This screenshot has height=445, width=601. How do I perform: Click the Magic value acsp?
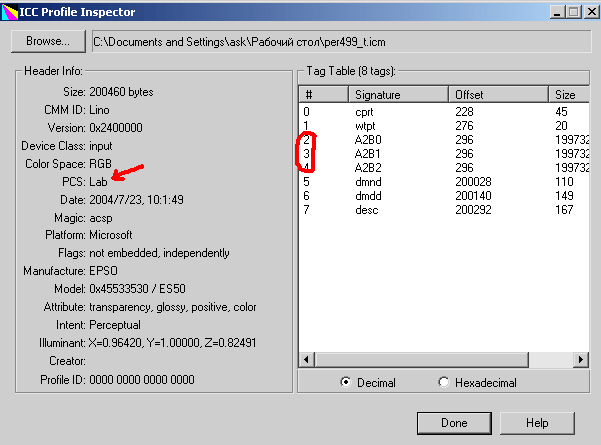tap(101, 218)
